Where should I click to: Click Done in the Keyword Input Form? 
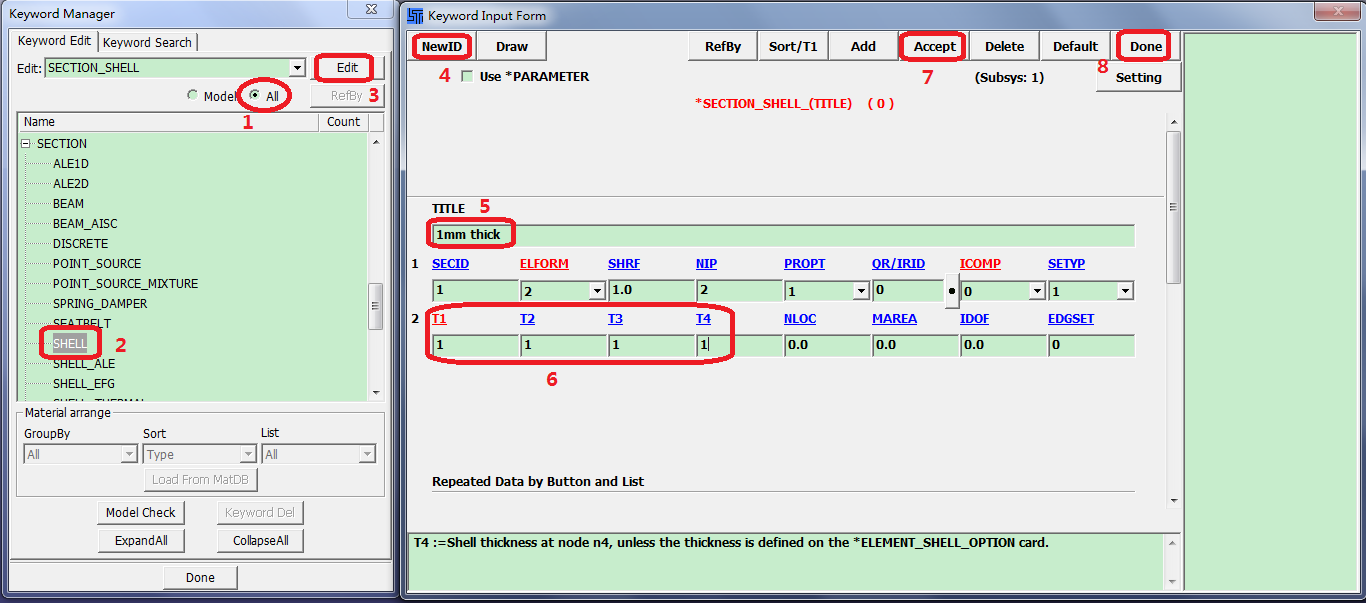click(x=1146, y=46)
